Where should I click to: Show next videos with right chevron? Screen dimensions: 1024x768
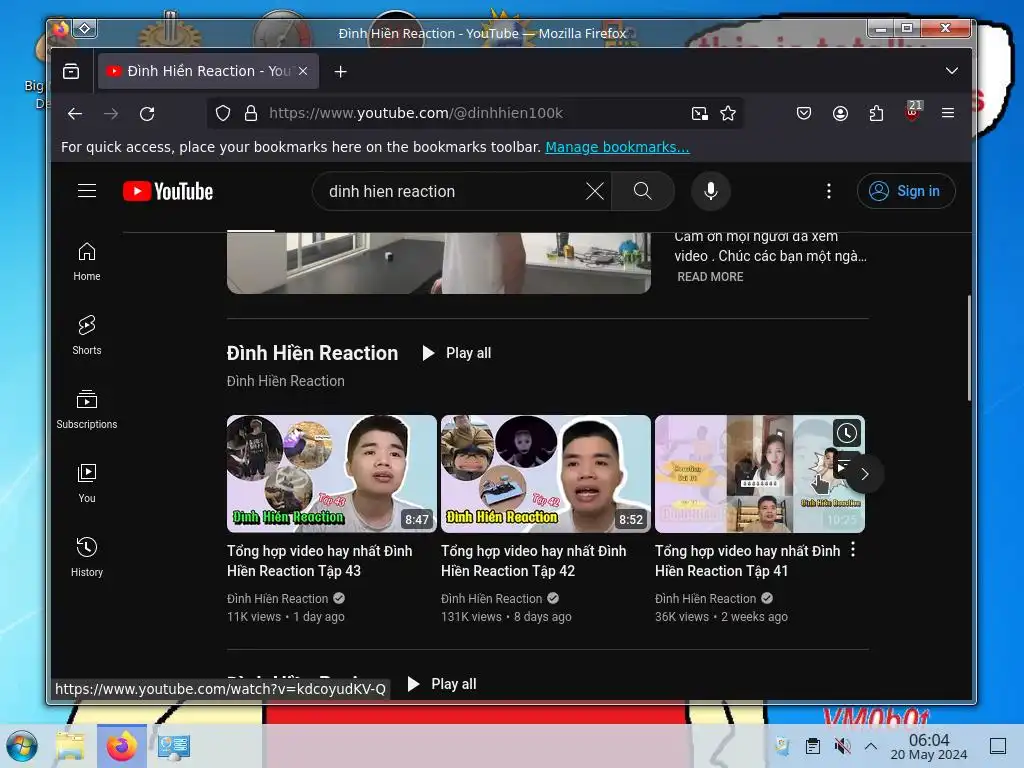pos(865,474)
